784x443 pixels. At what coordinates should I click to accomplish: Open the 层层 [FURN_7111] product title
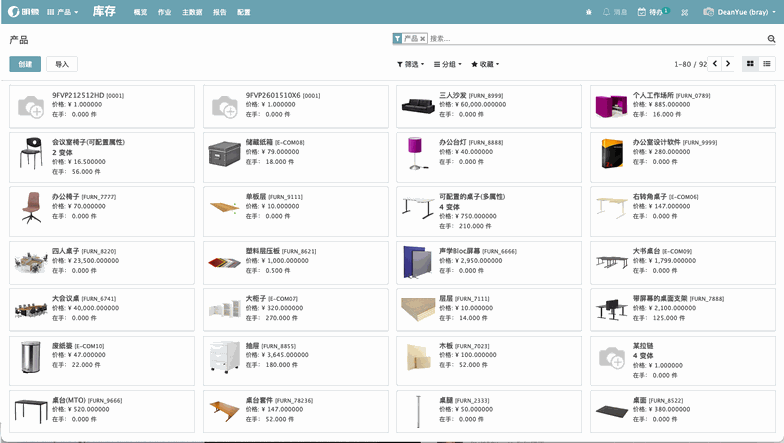click(x=464, y=298)
